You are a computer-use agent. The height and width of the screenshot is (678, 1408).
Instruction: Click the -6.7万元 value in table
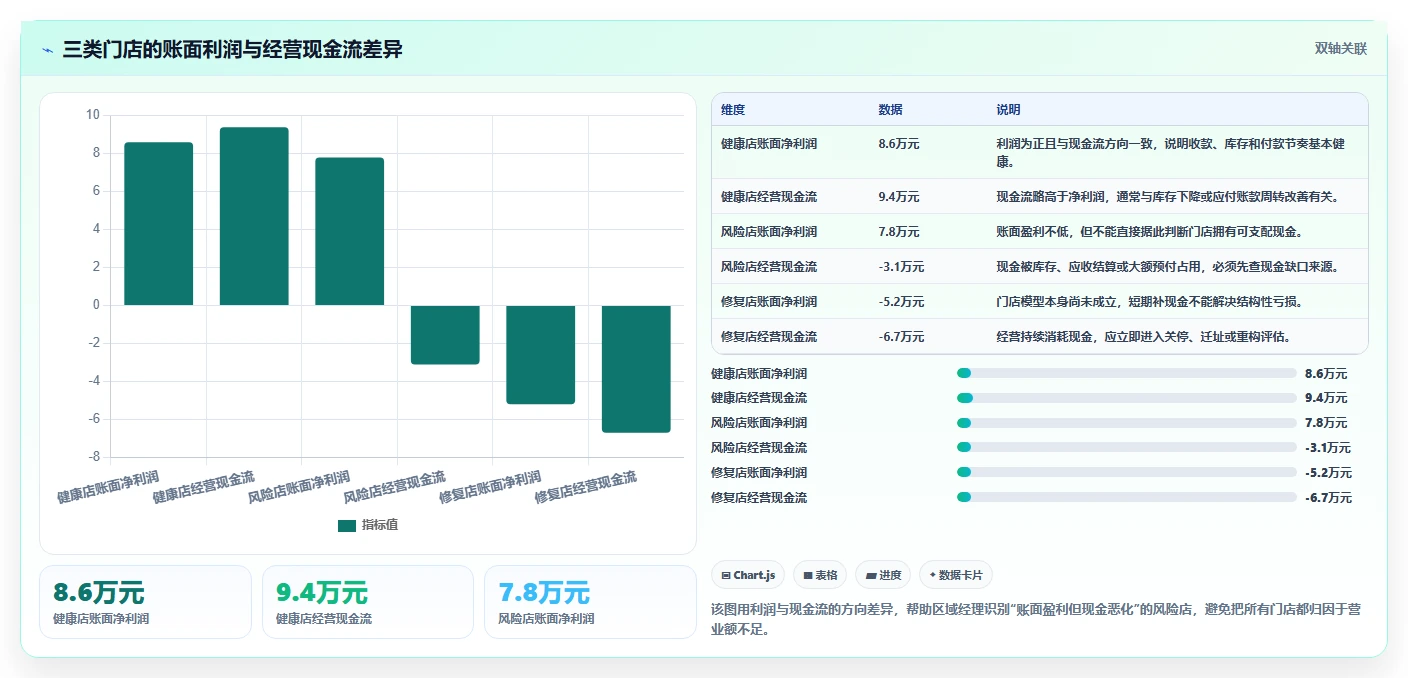(x=901, y=337)
